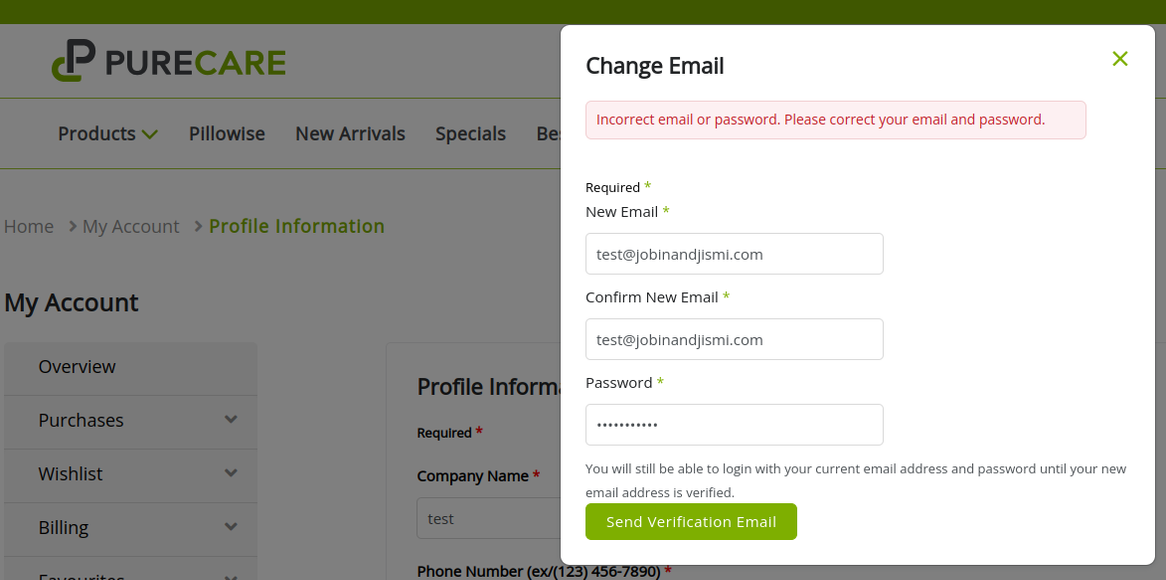Focus the Confirm New Email field

pyautogui.click(x=734, y=340)
